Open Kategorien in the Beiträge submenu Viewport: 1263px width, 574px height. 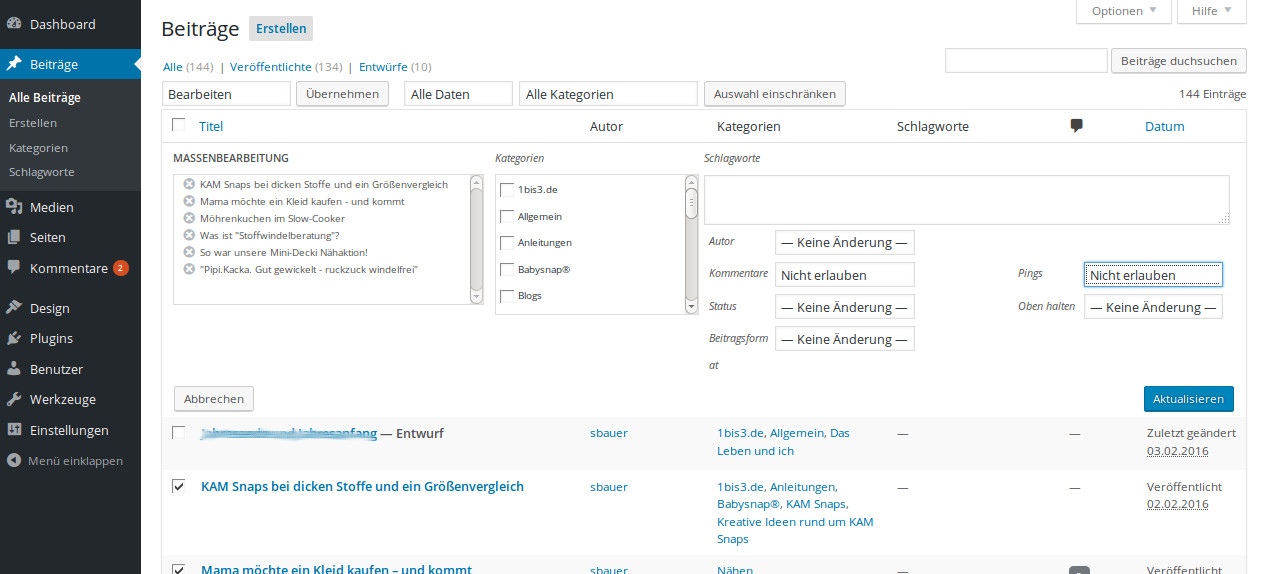(x=38, y=147)
